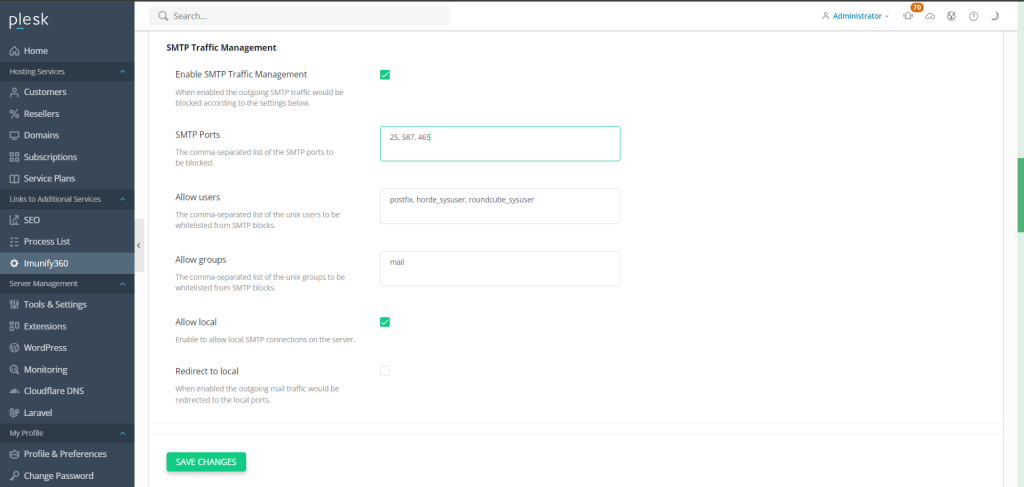This screenshot has width=1024, height=487.
Task: Click the cloud status icon
Action: 930,17
